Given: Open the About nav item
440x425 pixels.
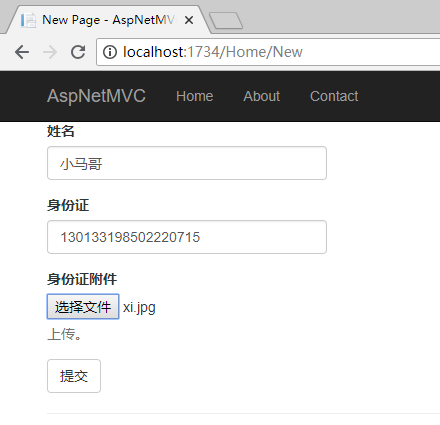Looking at the screenshot, I should click(x=262, y=96).
